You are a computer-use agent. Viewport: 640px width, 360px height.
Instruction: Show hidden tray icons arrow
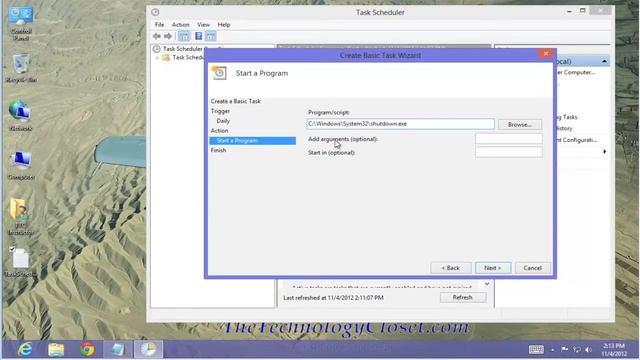point(552,350)
